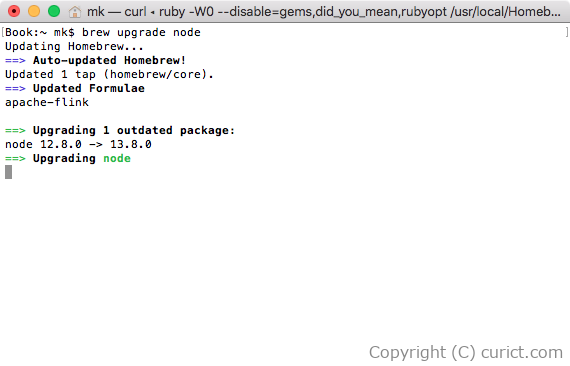This screenshot has width=570, height=366.
Task: Click the 'brew upgrade node' command text
Action: pos(141,33)
